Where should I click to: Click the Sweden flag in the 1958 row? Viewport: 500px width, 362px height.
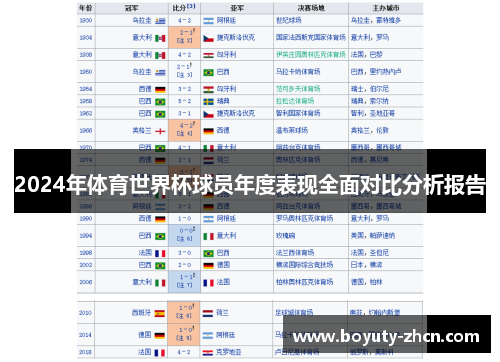[208, 102]
